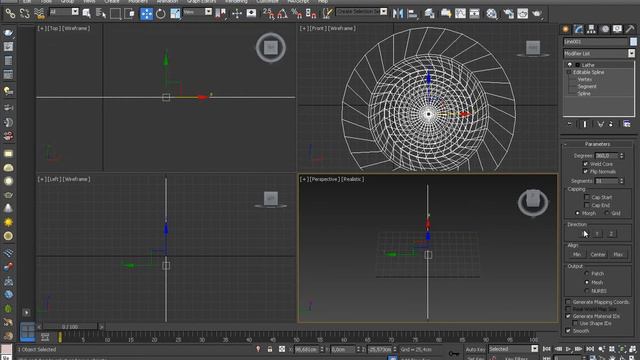Open Render Setup dialog
The image size is (640, 360).
point(509,13)
